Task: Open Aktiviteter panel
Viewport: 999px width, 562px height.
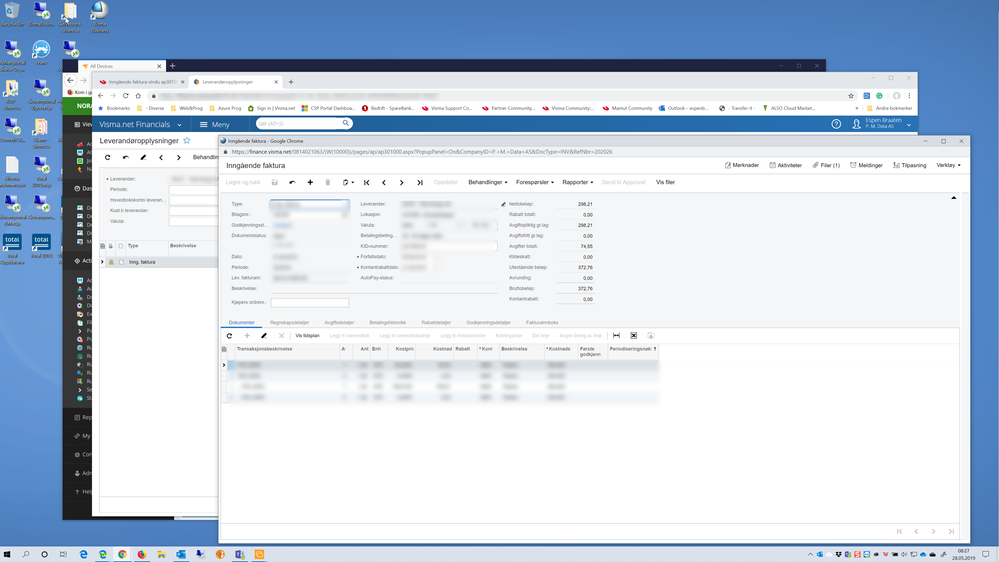Action: point(786,165)
